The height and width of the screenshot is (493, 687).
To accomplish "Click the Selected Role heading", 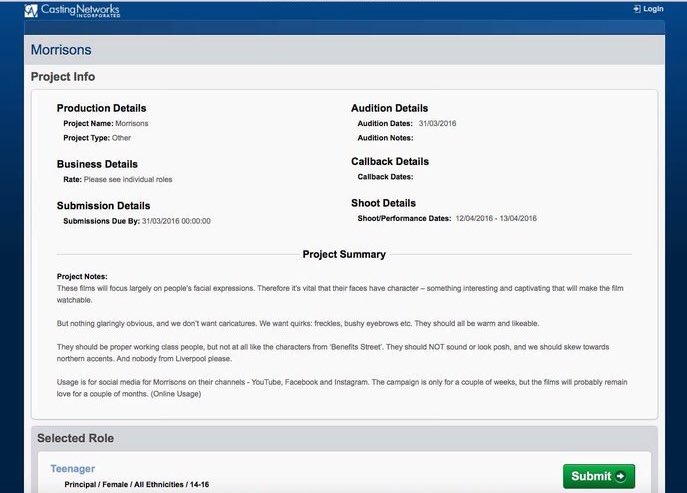I will coord(75,438).
